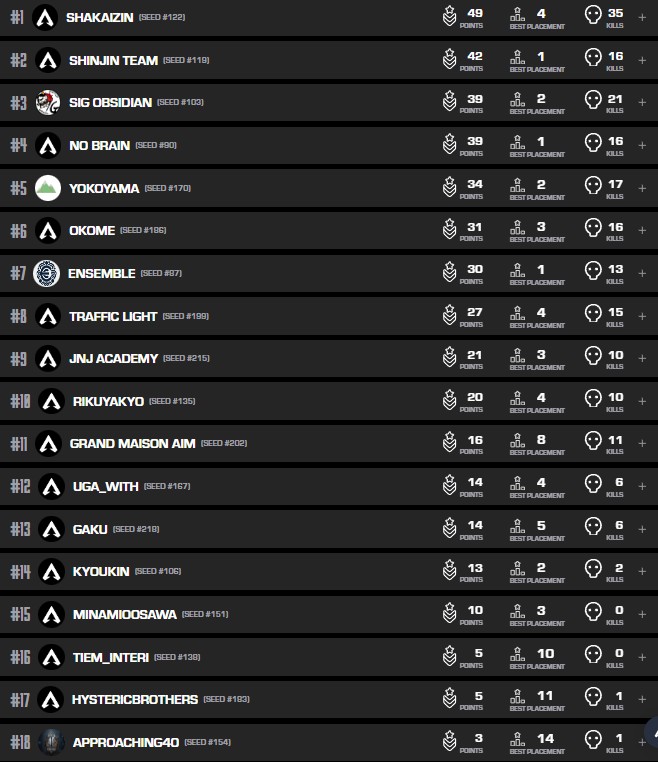Expand the SHAKAIZIN row with plus icon
The image size is (658, 762).
point(642,17)
